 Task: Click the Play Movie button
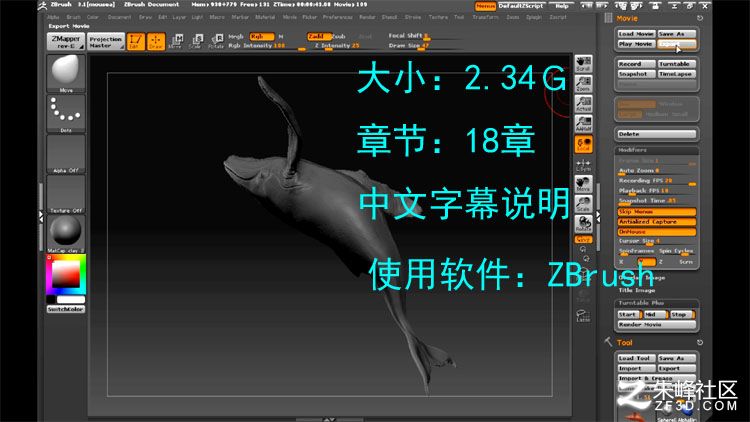pos(636,44)
